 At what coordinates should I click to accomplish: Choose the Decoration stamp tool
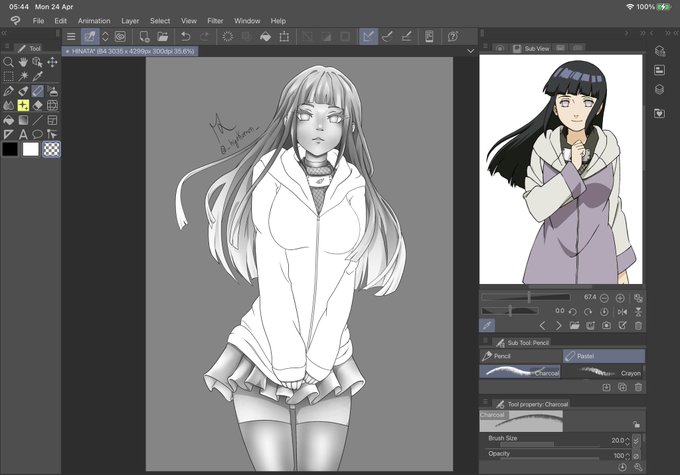[52, 91]
